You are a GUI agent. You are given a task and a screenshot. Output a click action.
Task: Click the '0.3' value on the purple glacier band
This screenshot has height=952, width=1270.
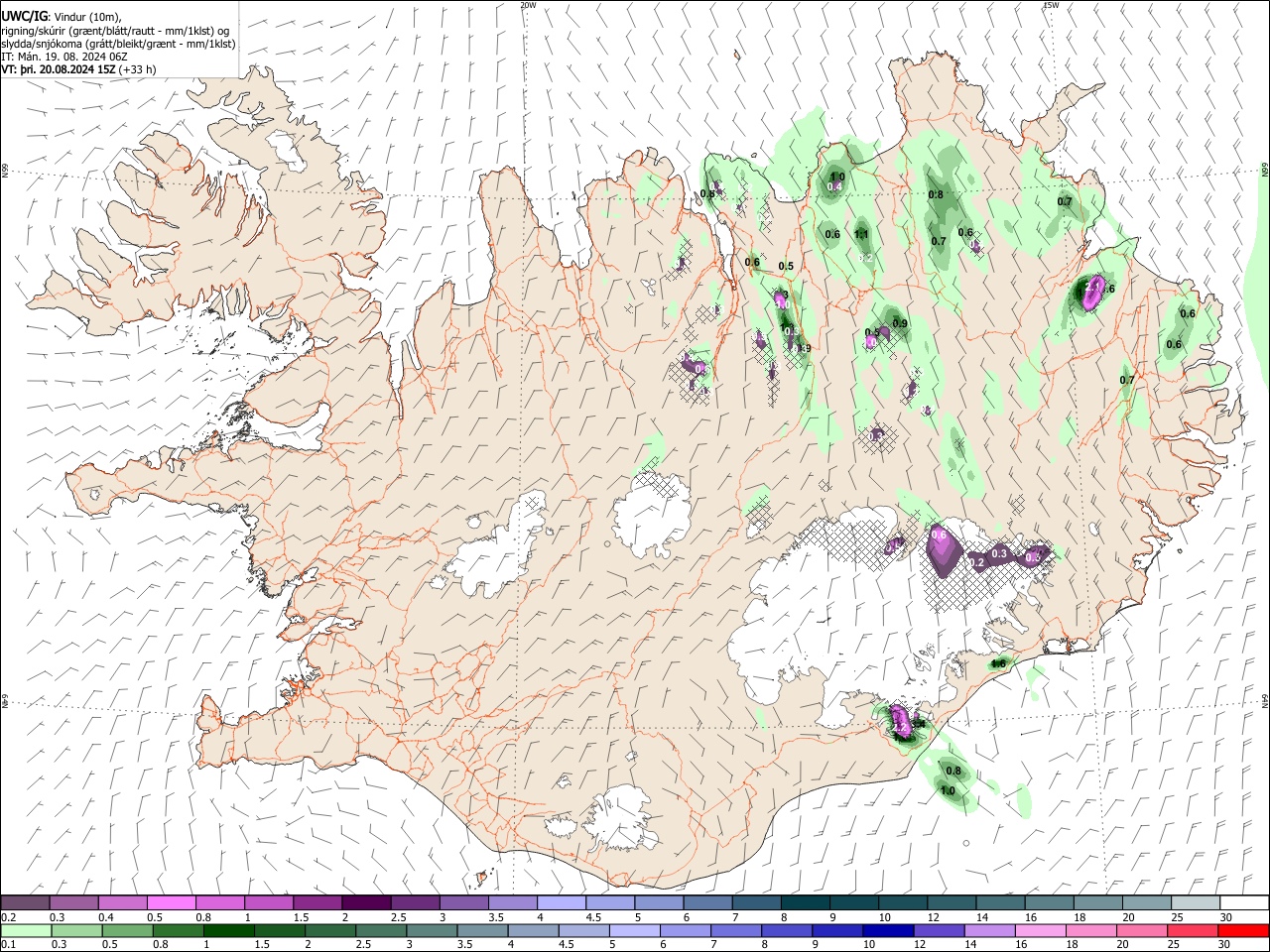click(x=999, y=553)
